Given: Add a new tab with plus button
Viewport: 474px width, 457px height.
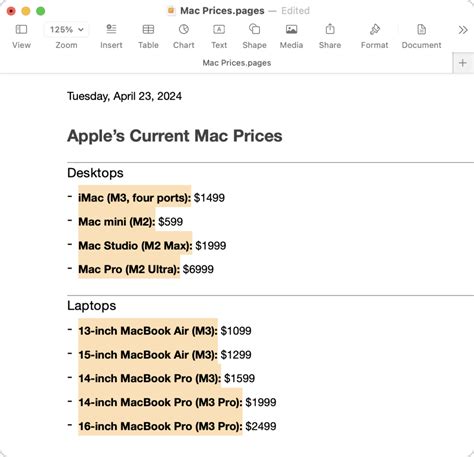Looking at the screenshot, I should [x=463, y=63].
